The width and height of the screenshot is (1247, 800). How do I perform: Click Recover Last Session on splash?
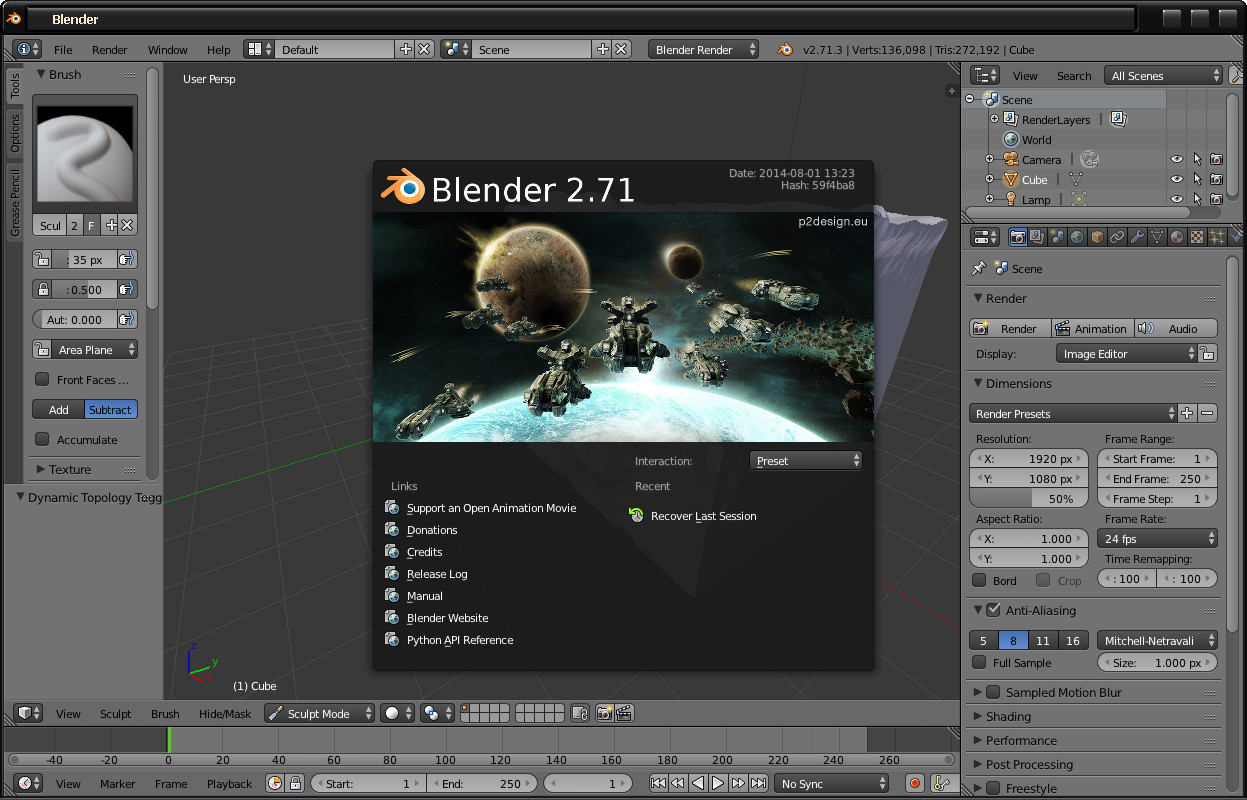[x=703, y=516]
